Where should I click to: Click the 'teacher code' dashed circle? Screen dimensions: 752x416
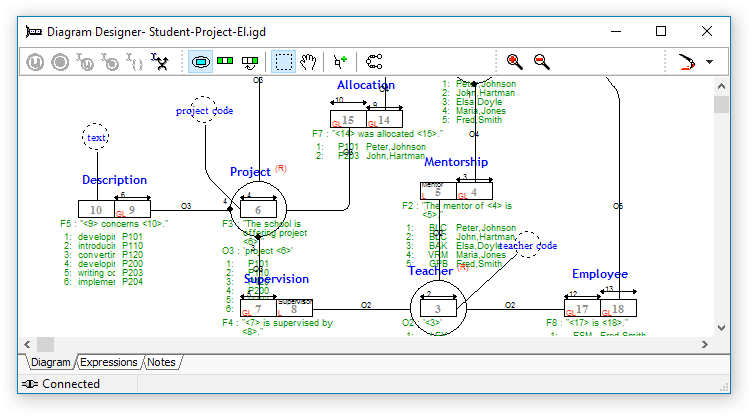click(528, 245)
